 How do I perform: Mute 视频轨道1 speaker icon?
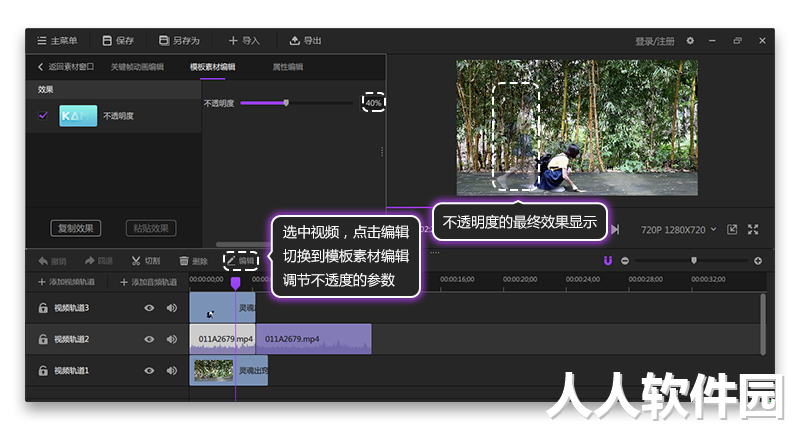[172, 371]
